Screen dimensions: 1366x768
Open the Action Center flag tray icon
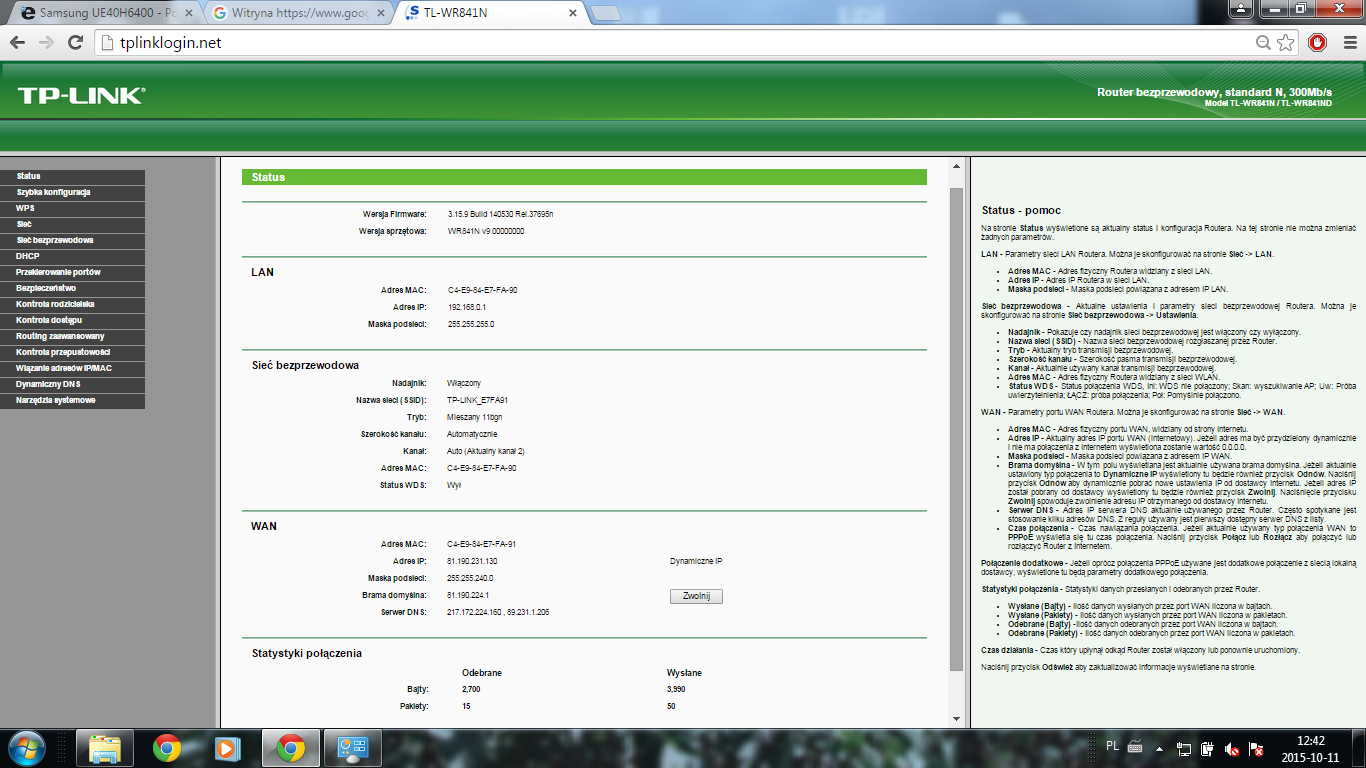point(1257,748)
